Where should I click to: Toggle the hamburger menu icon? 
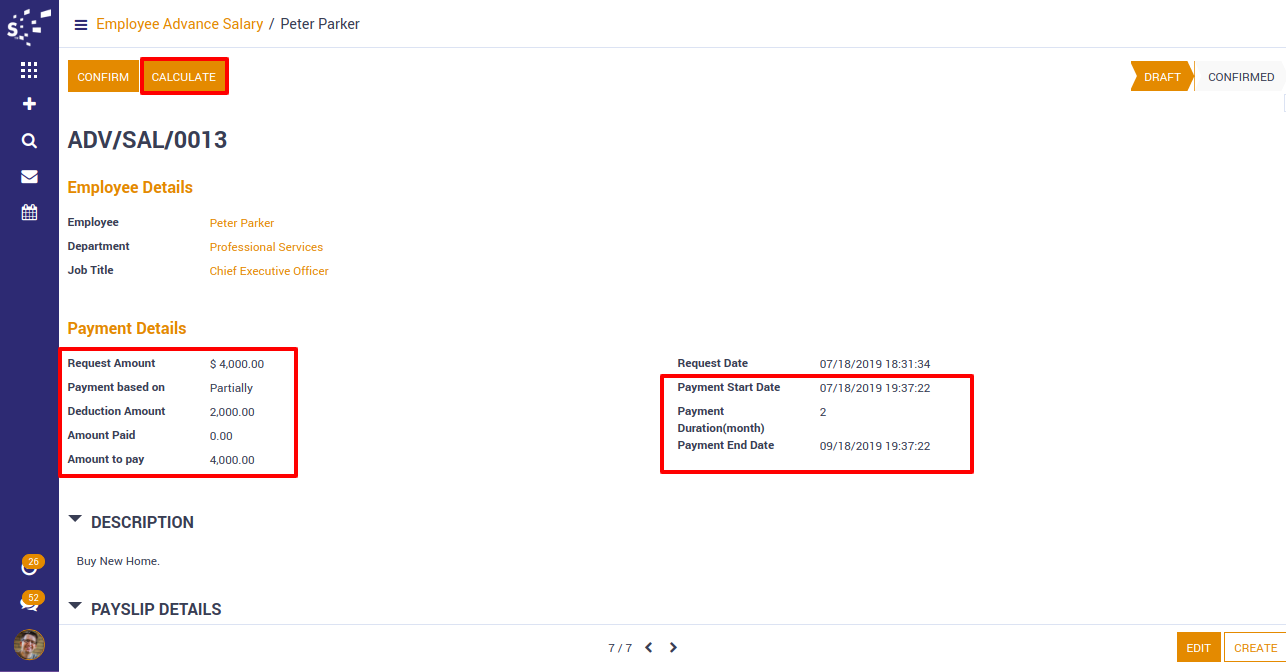coord(81,25)
